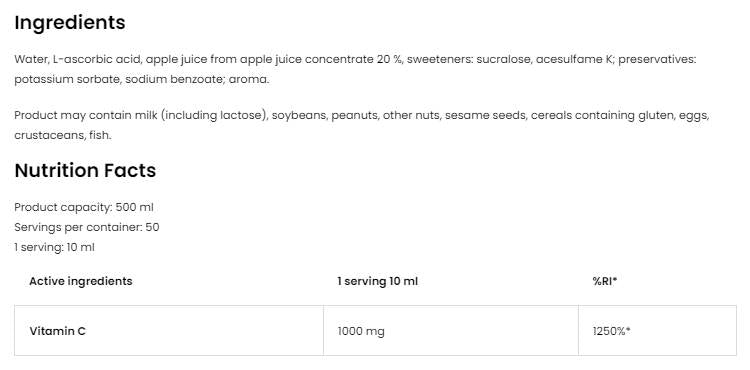Click the allergen warning paragraph
Screen dimensions: 750x370
pos(362,125)
